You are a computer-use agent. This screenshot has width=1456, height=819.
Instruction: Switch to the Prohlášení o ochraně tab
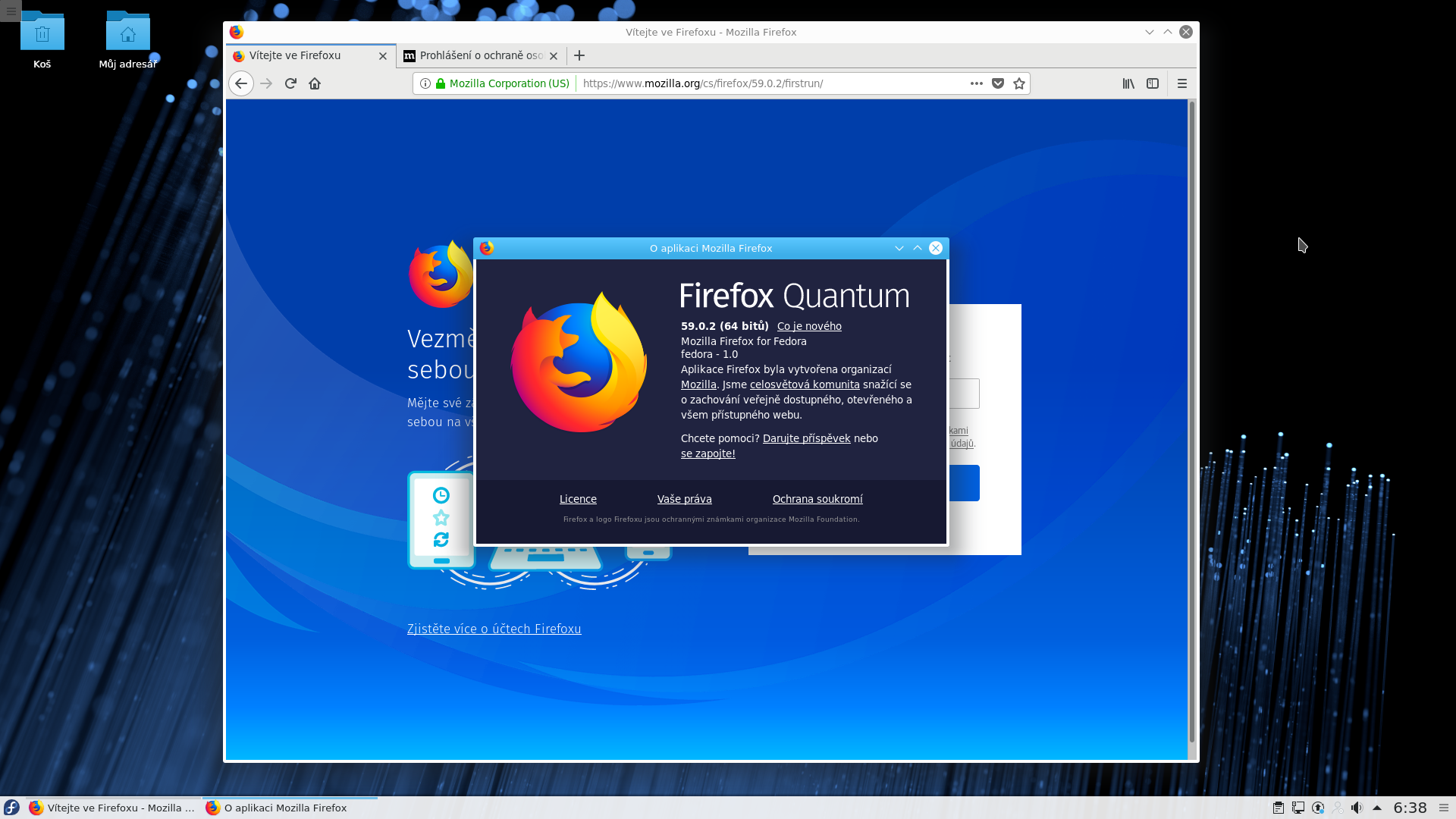coord(482,55)
